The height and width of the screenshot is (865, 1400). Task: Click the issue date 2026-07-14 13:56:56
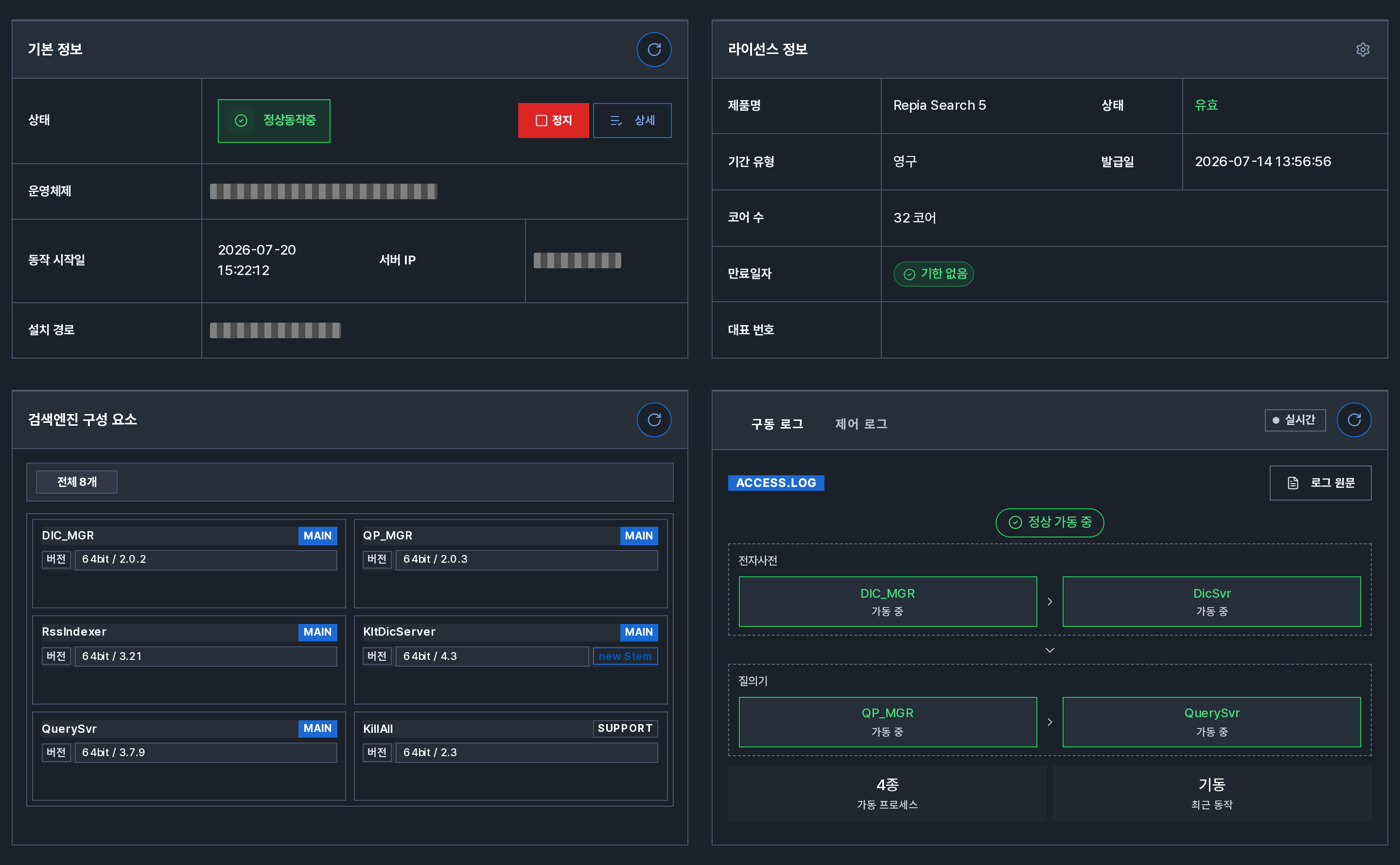1263,161
